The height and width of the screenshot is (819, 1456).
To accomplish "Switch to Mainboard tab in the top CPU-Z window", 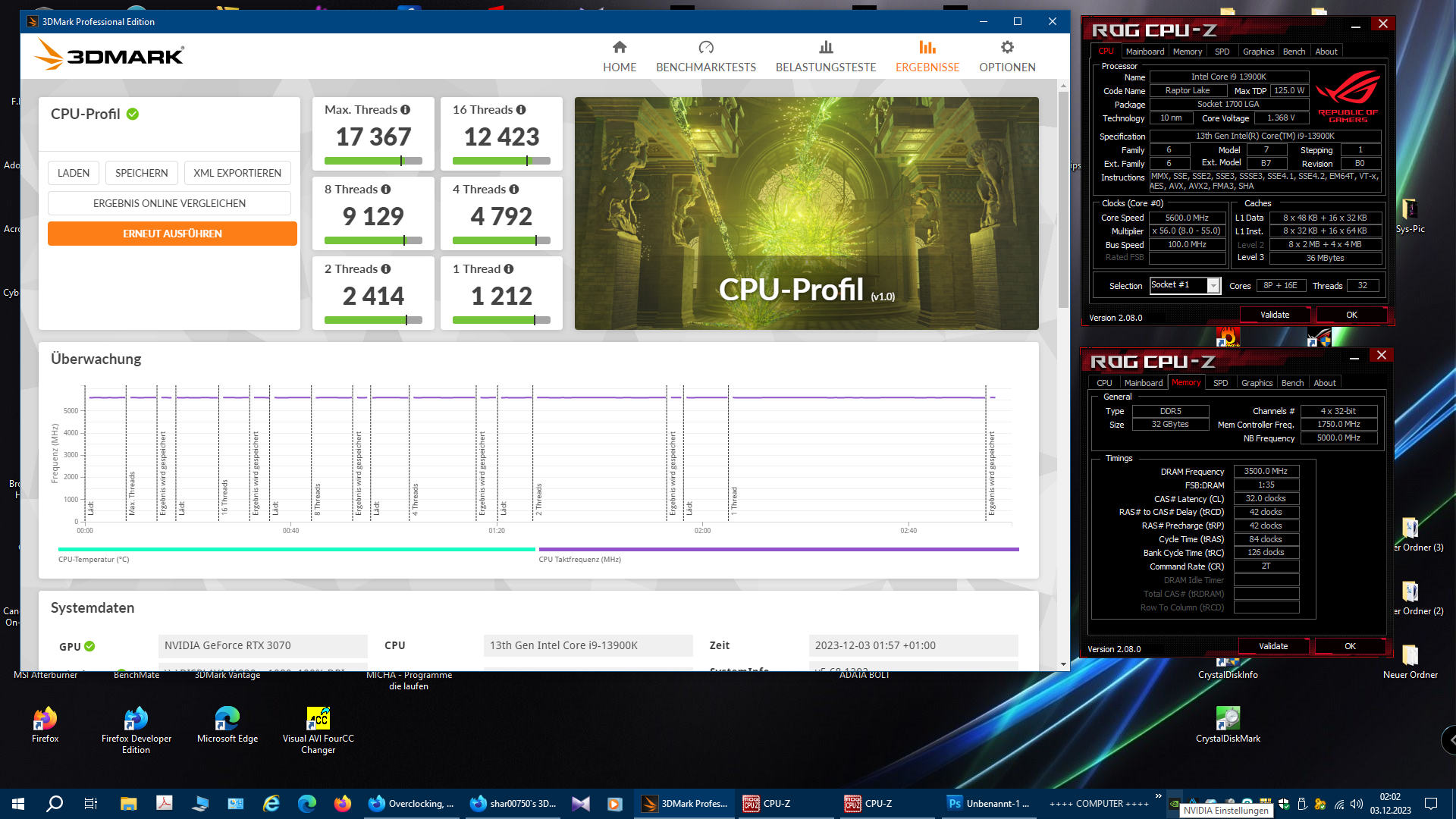I will click(1145, 52).
